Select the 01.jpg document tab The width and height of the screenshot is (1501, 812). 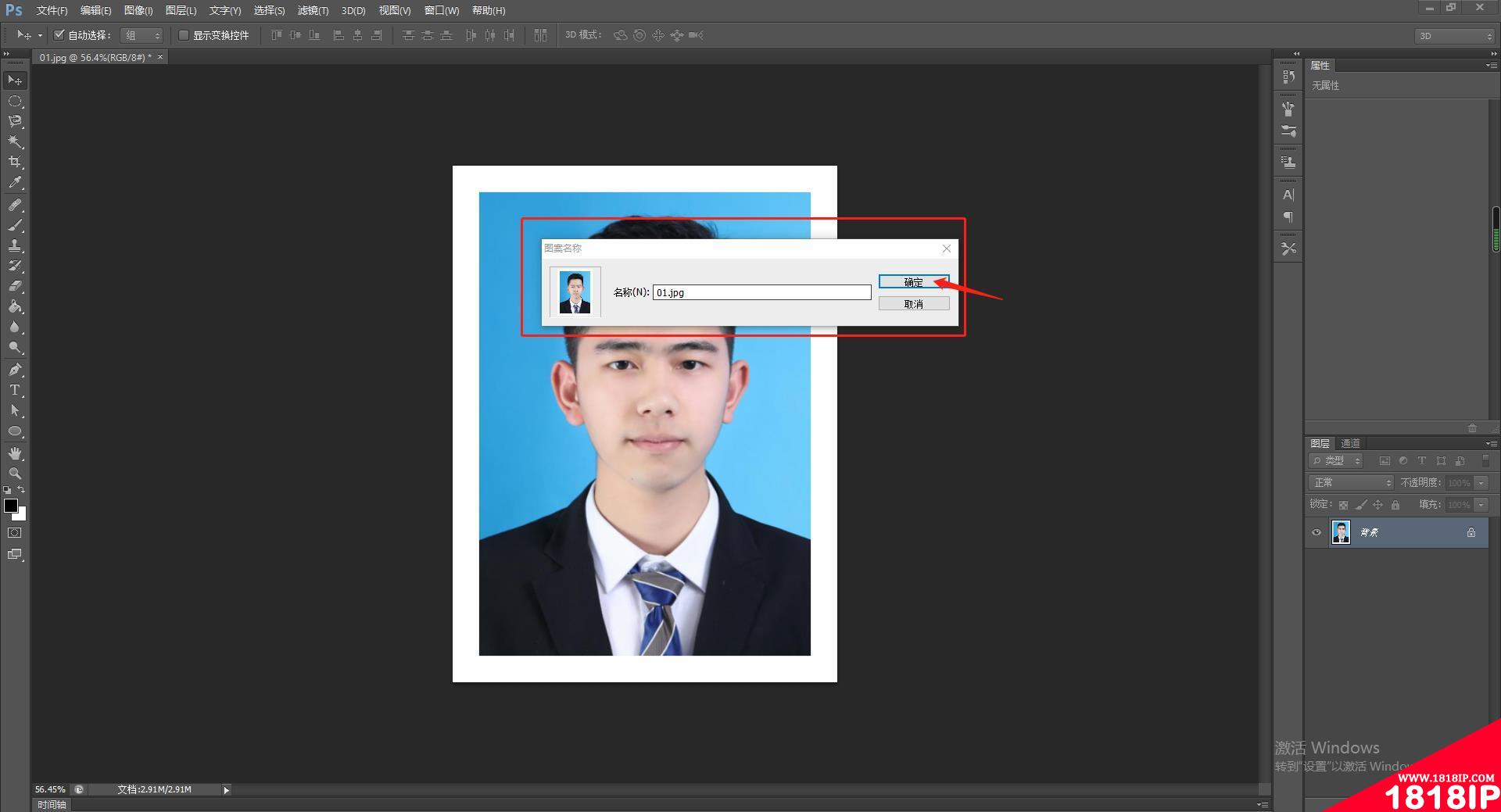pos(95,57)
